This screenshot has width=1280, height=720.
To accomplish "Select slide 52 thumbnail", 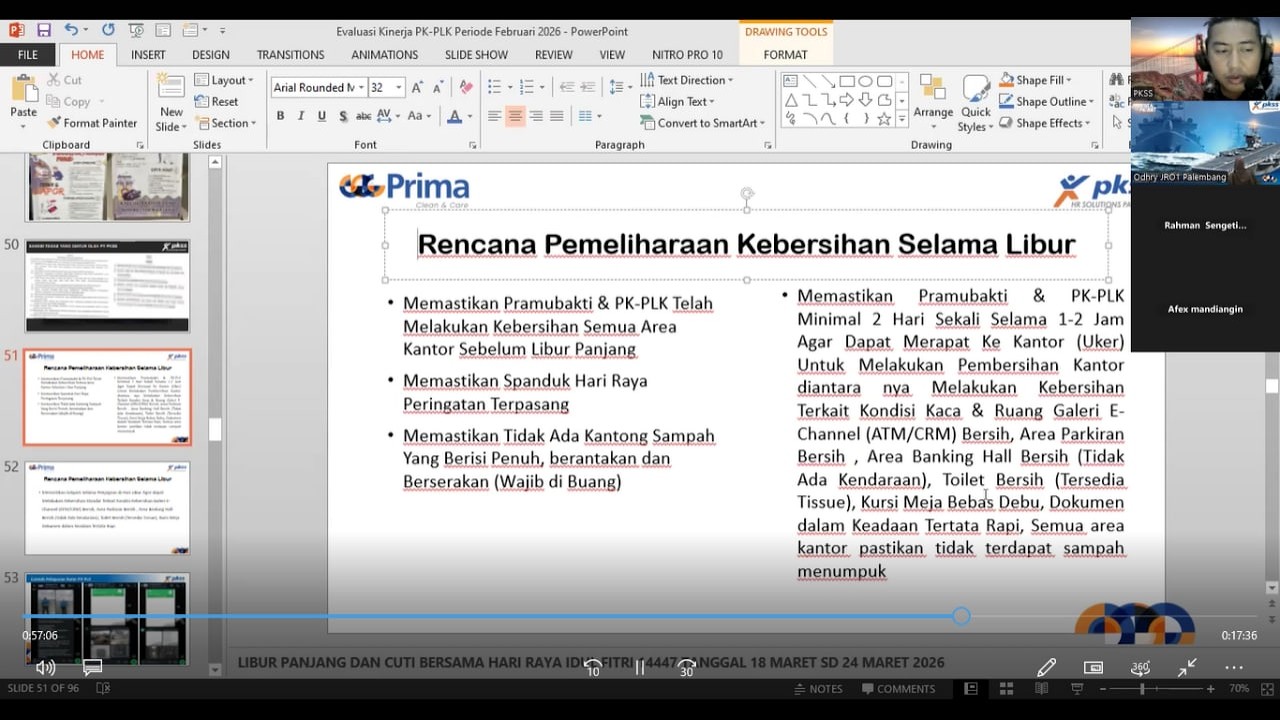I will (x=107, y=508).
